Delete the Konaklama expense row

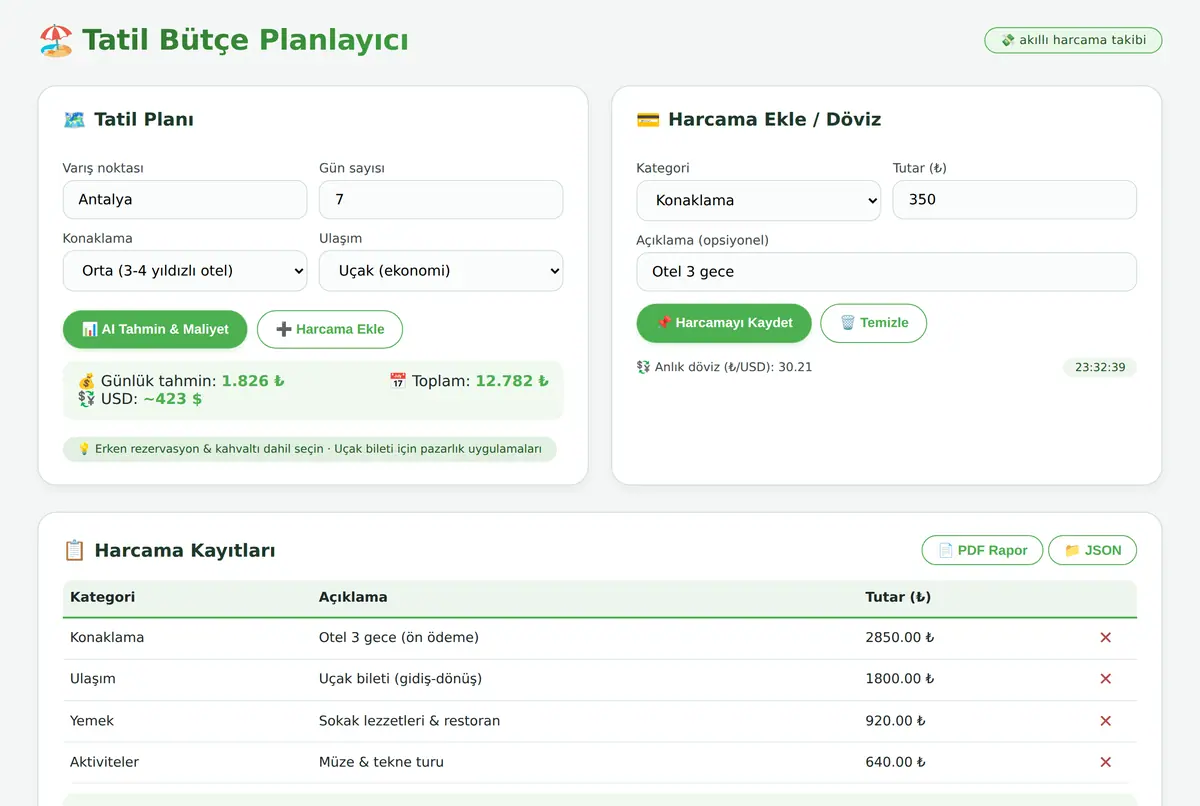(x=1105, y=638)
